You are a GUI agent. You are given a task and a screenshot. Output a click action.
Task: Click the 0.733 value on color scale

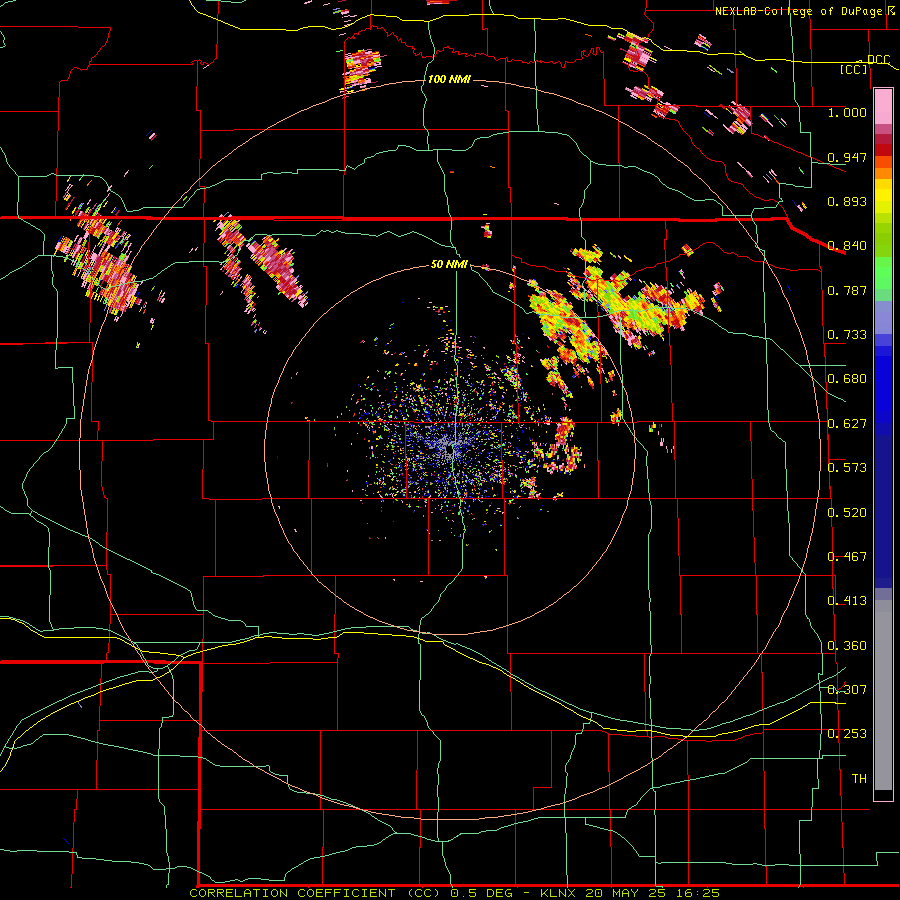[x=847, y=335]
